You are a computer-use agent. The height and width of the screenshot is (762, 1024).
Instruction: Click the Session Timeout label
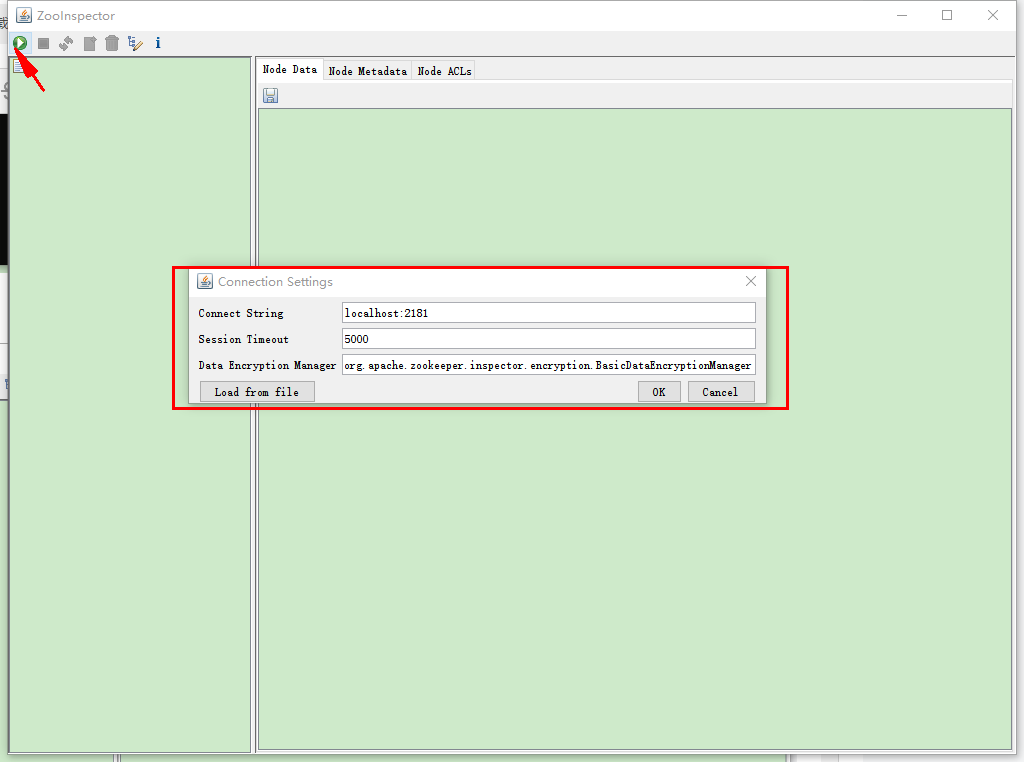pos(244,340)
